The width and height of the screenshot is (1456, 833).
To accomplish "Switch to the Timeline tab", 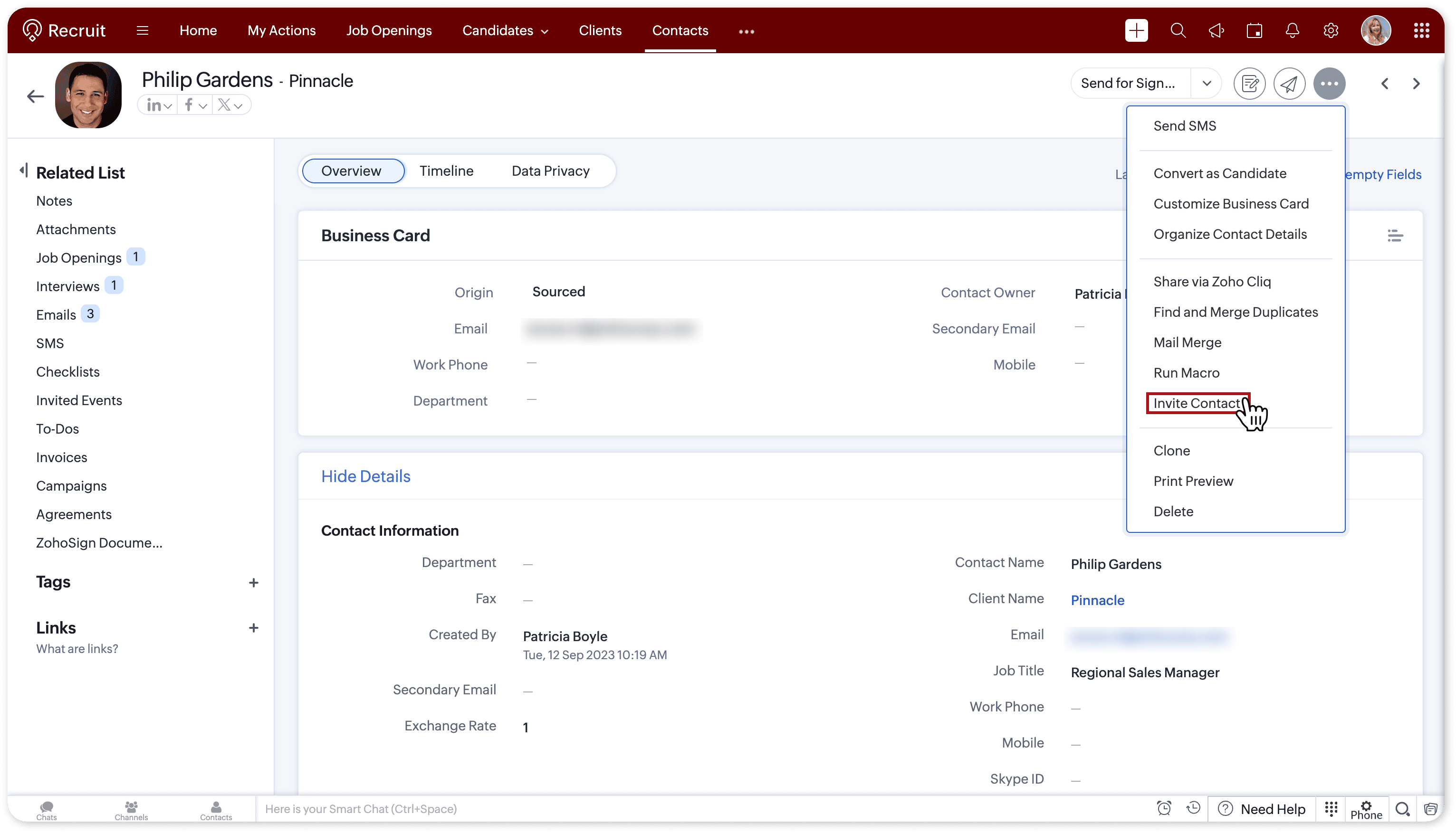I will 446,171.
